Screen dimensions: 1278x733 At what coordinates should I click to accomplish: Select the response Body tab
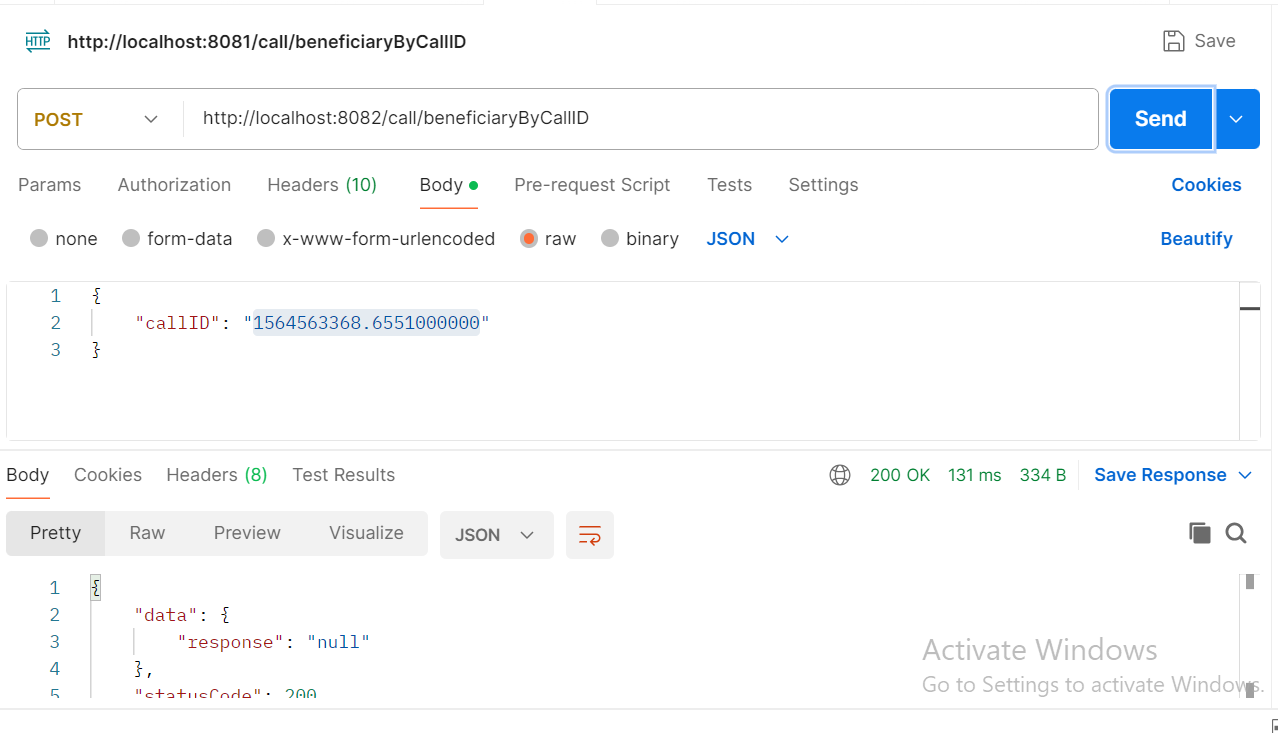tap(28, 475)
